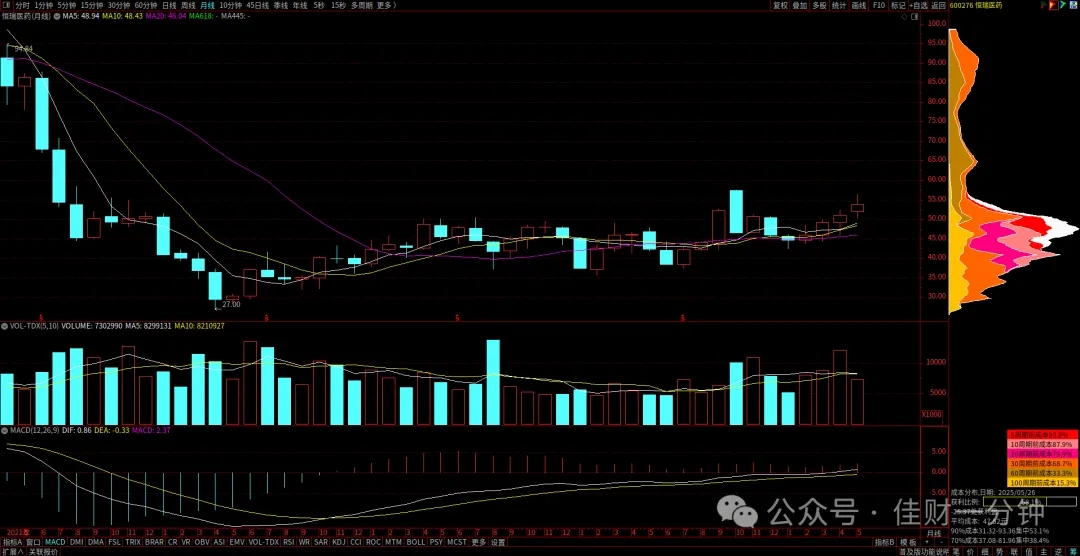
Task: Add stock with +自选 button
Action: (x=918, y=5)
